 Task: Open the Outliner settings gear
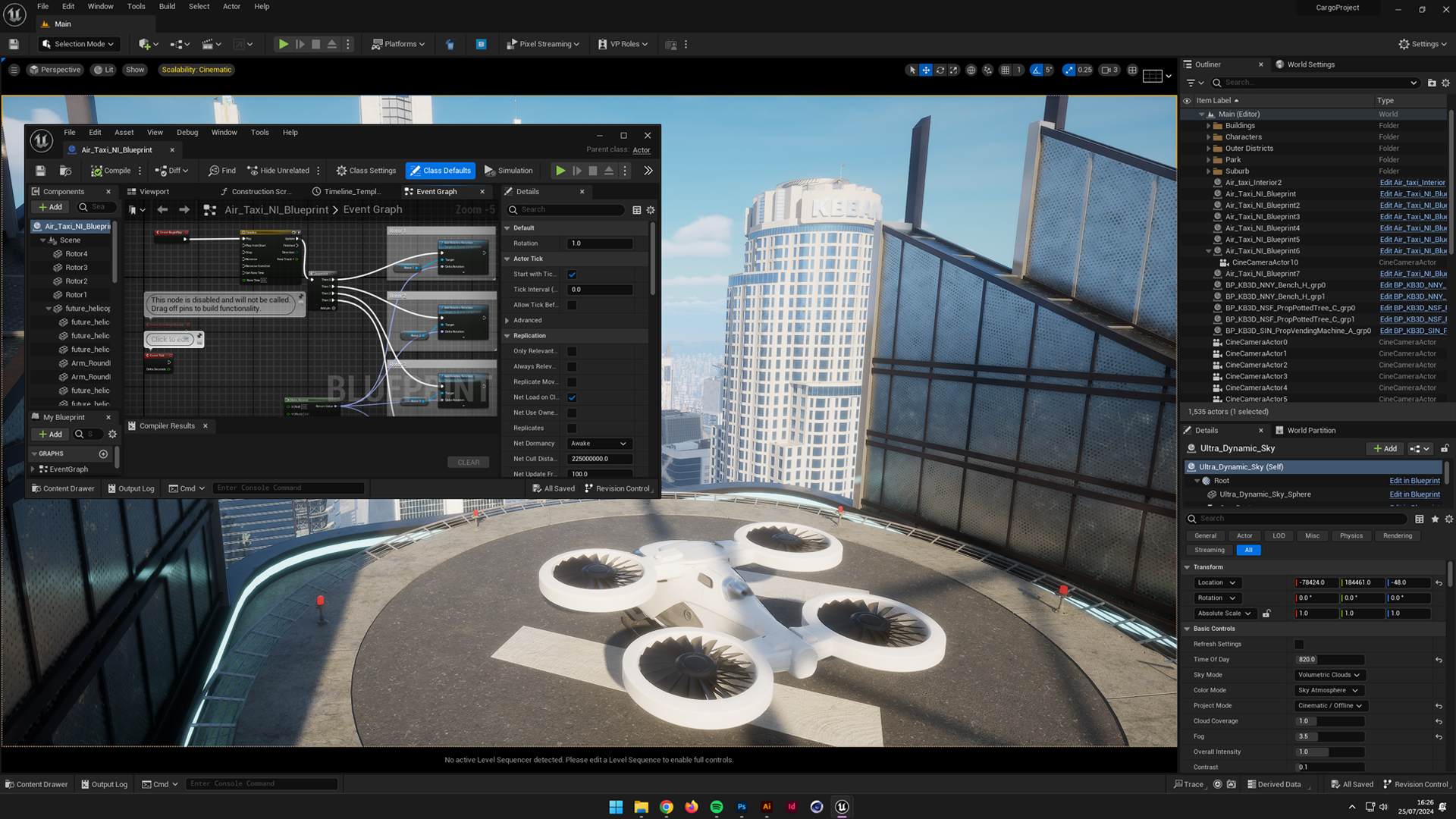[x=1445, y=83]
